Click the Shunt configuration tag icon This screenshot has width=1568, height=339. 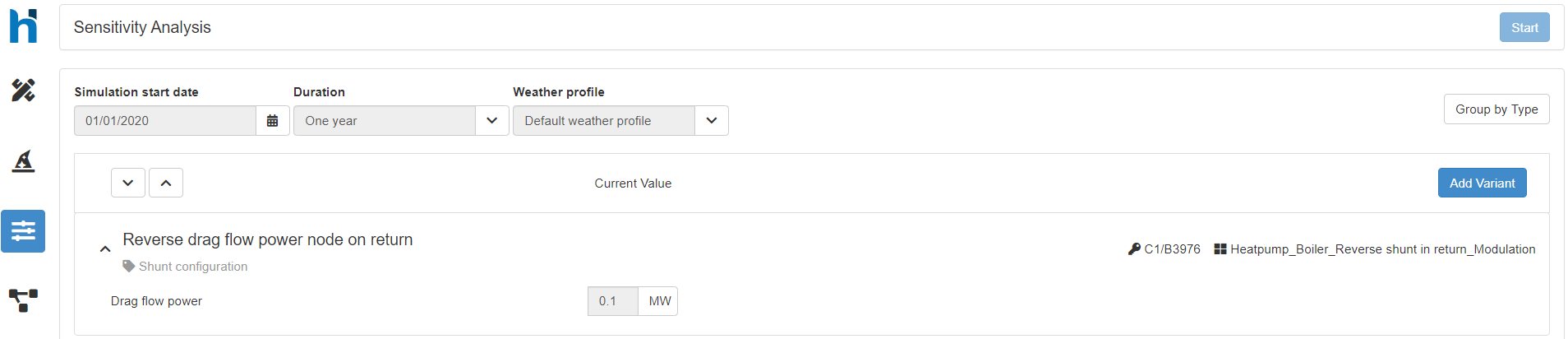pyautogui.click(x=129, y=267)
